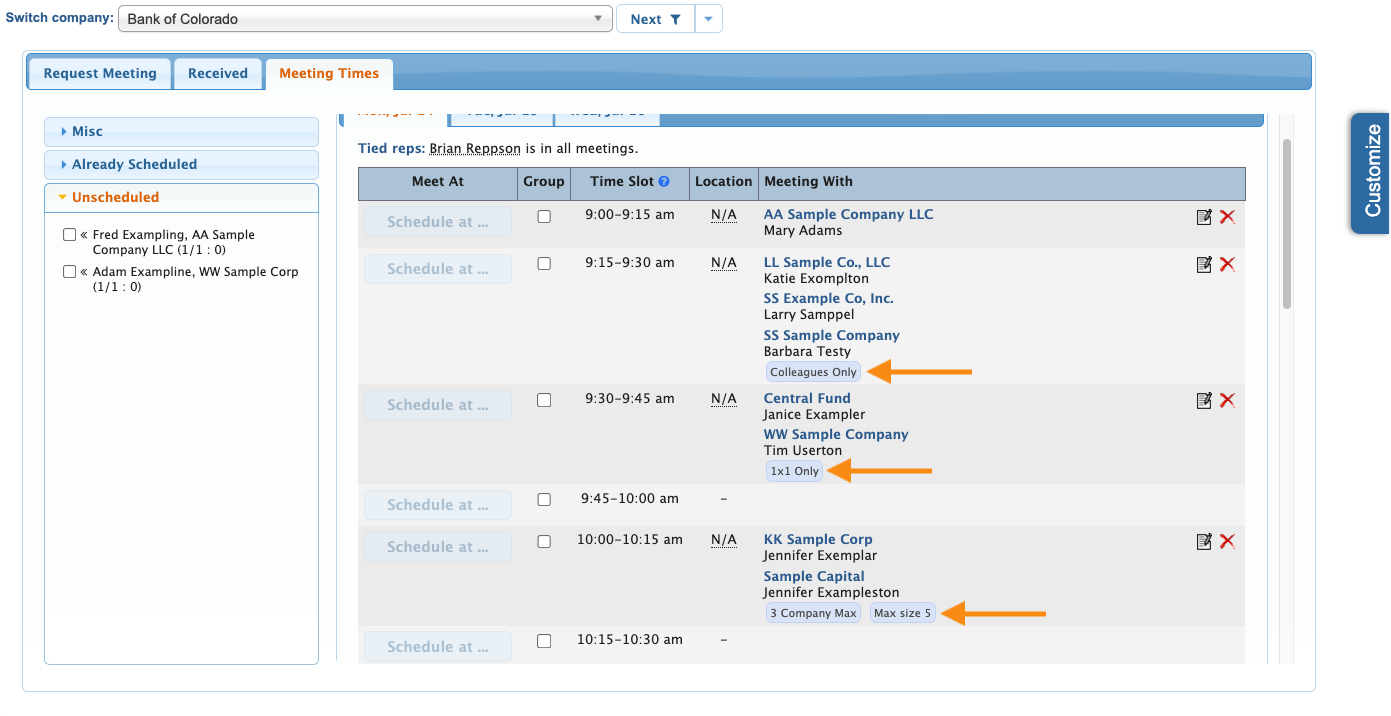Check the Adam Exampline unscheduled request
Image resolution: width=1391 pixels, height=716 pixels.
click(69, 272)
